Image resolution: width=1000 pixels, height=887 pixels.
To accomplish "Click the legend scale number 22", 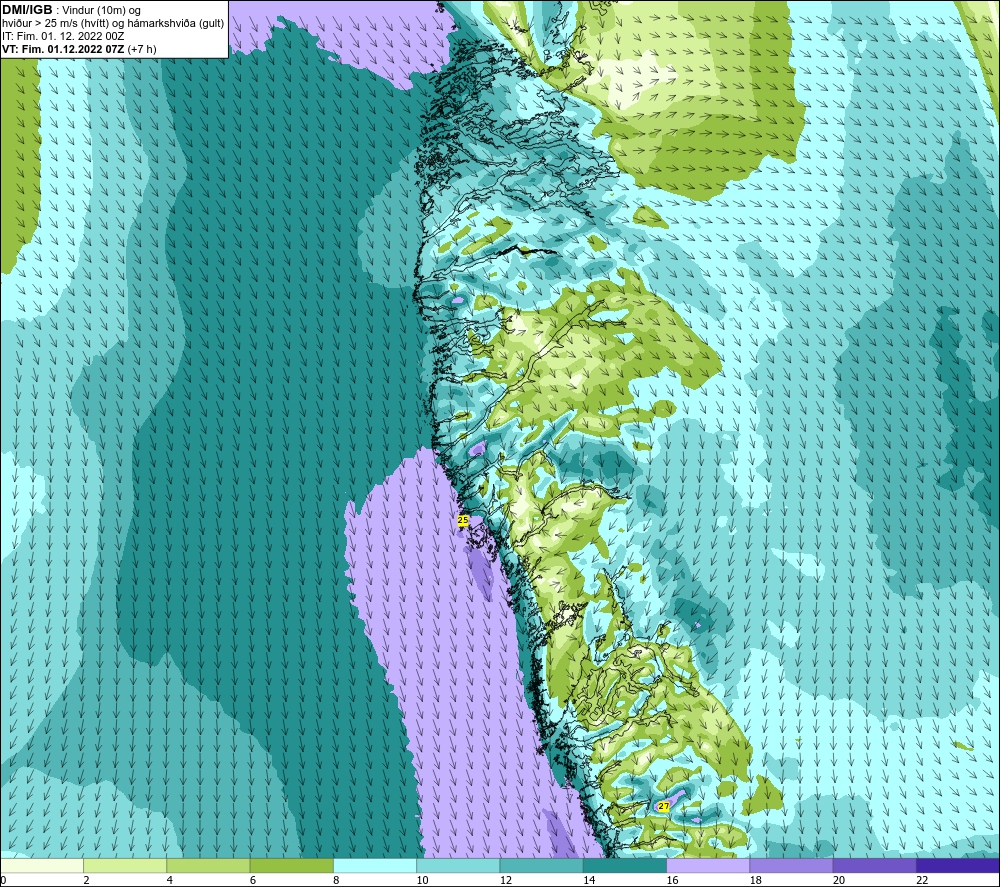I will (922, 881).
